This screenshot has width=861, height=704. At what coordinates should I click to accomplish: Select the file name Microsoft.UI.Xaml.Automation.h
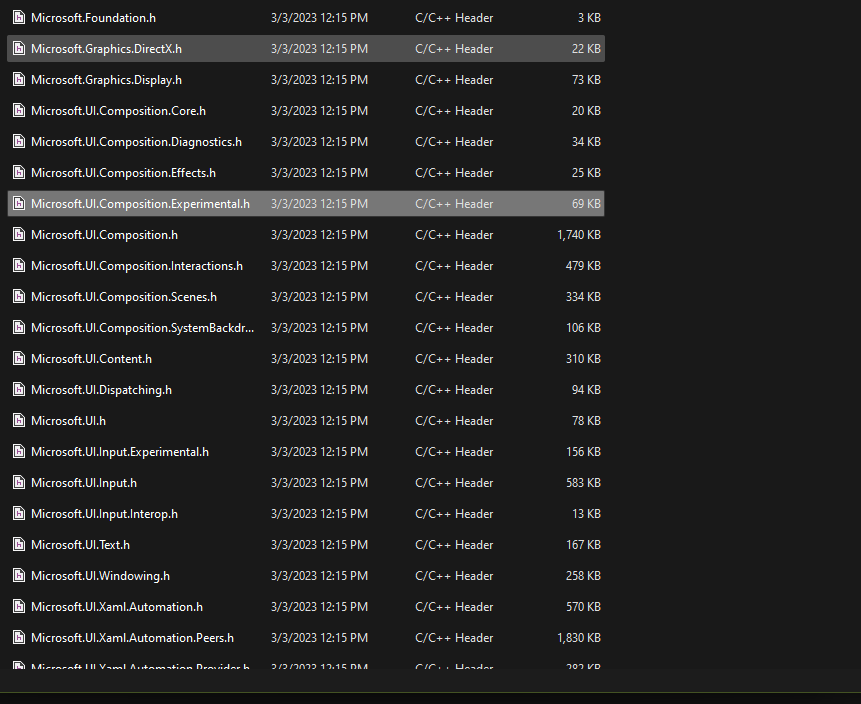(117, 607)
